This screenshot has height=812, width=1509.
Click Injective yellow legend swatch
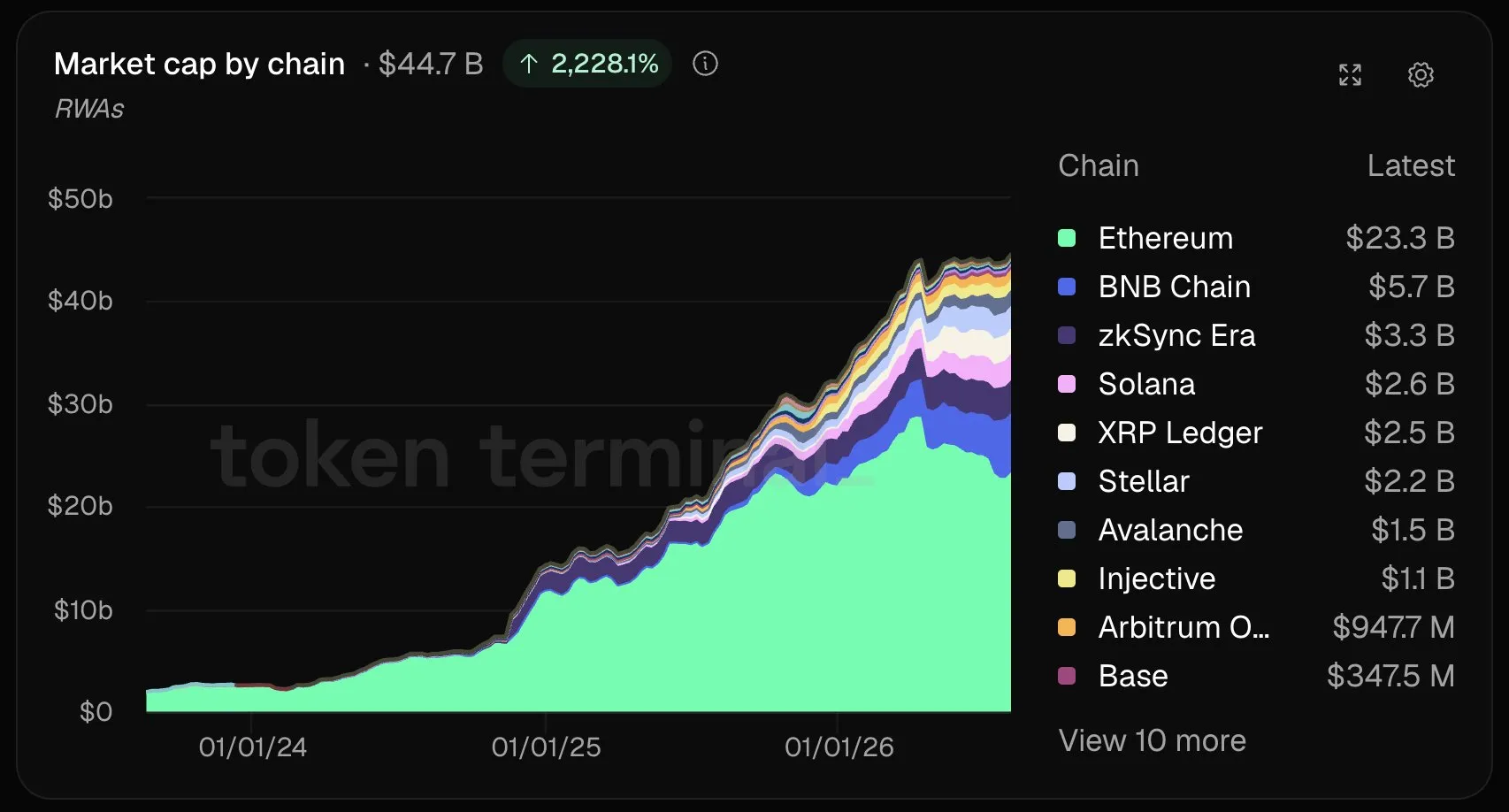[x=1067, y=578]
